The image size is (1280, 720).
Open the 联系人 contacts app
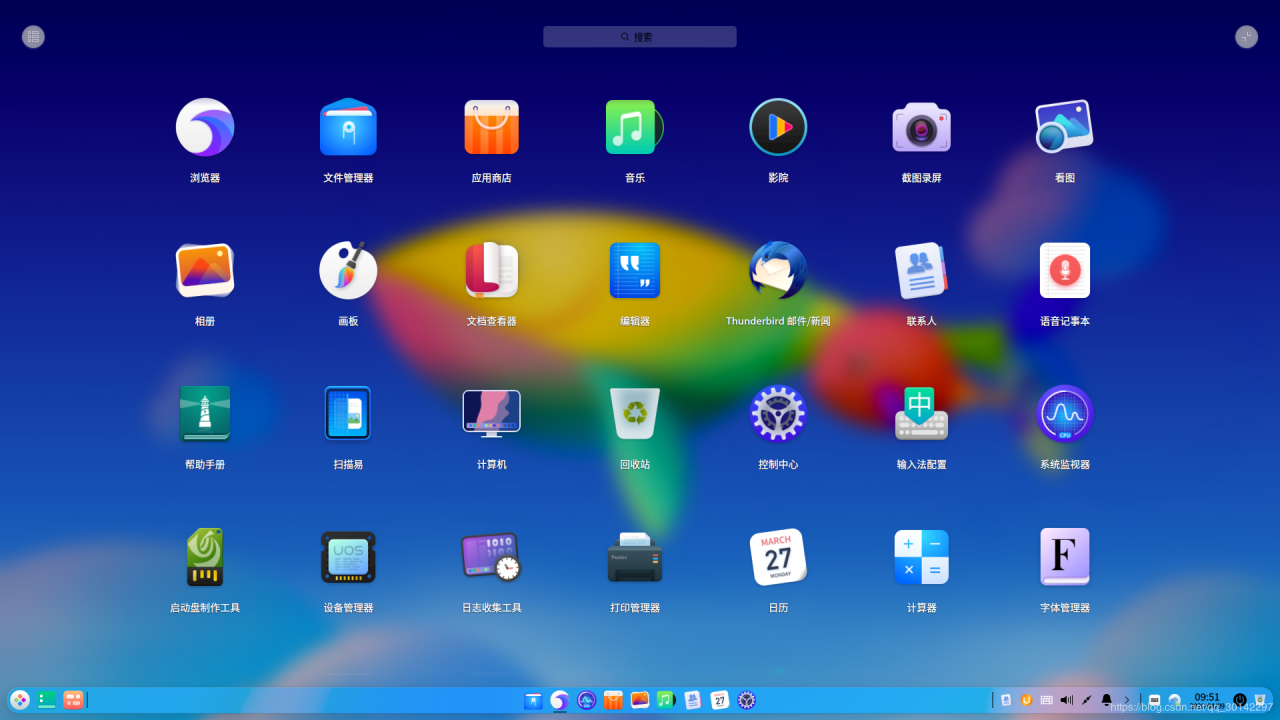click(921, 270)
